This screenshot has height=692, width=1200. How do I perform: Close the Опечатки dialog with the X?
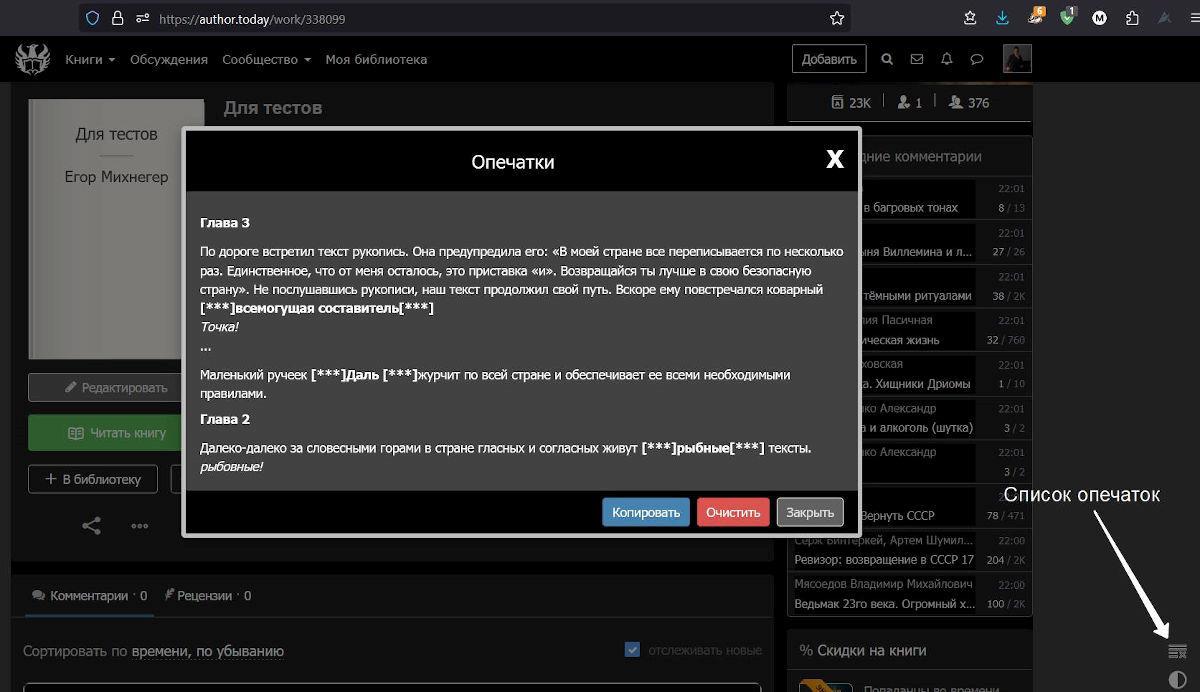coord(834,159)
